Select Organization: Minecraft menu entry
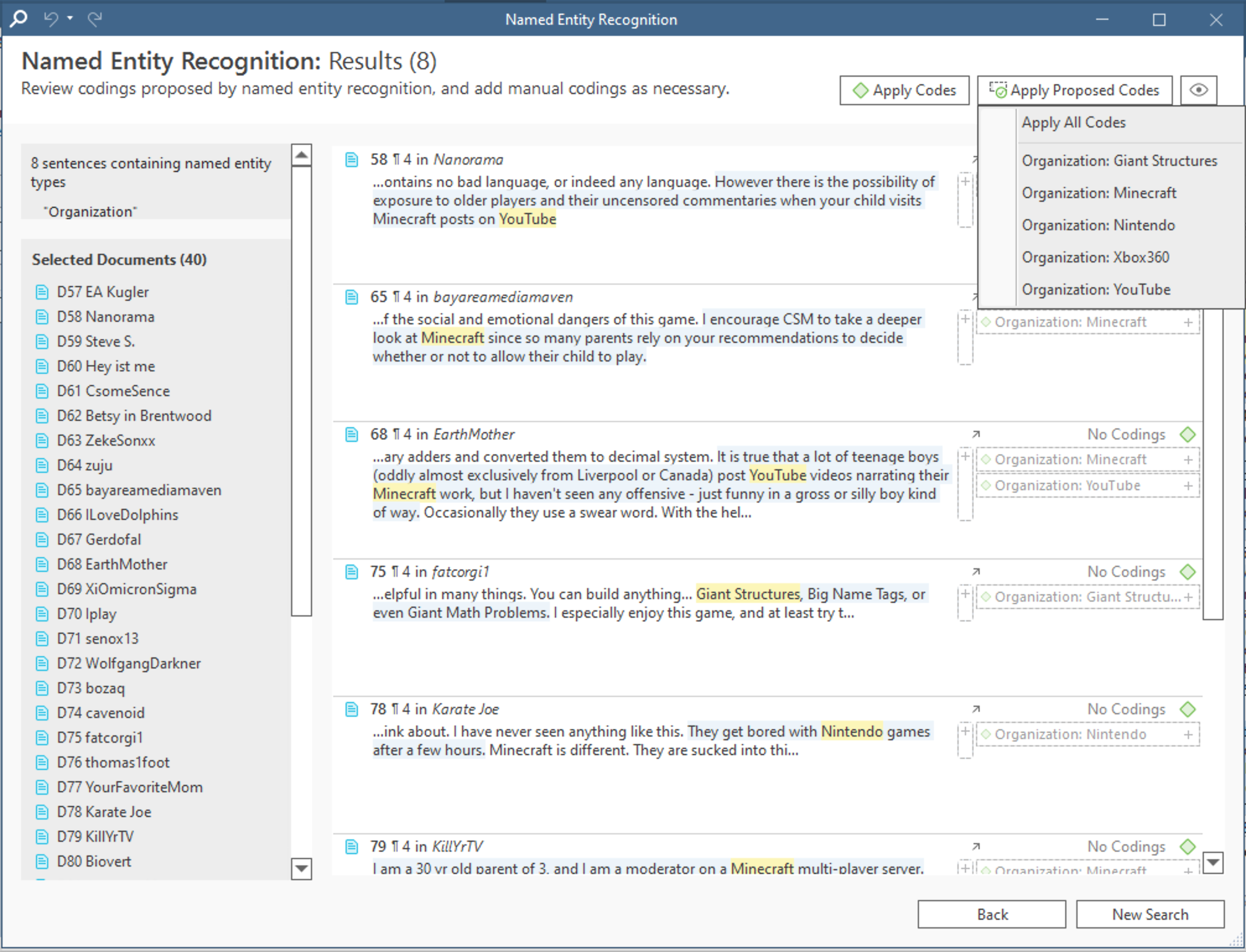Viewport: 1246px width, 952px height. (1099, 193)
